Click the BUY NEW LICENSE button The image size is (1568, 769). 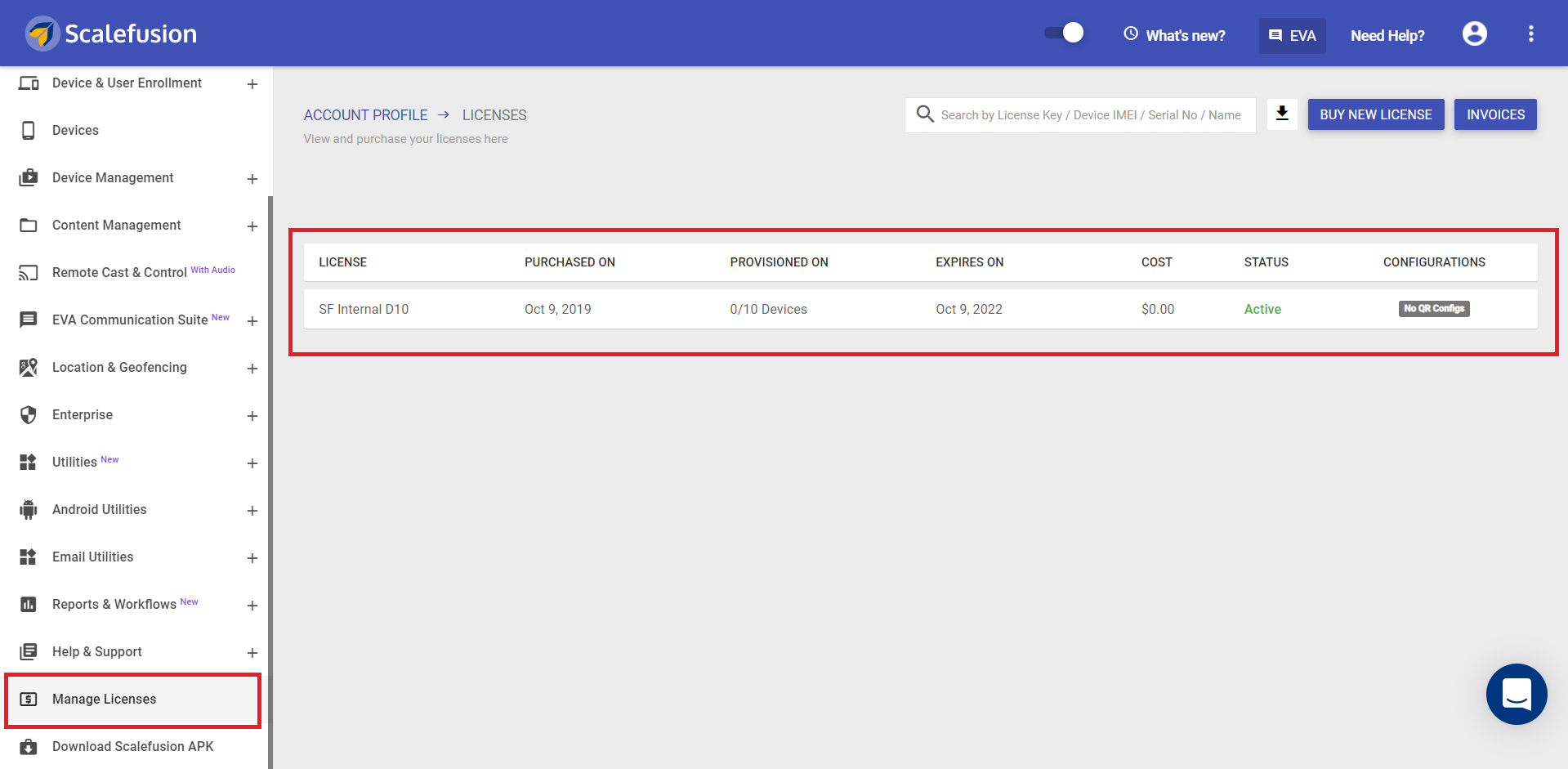click(1375, 114)
